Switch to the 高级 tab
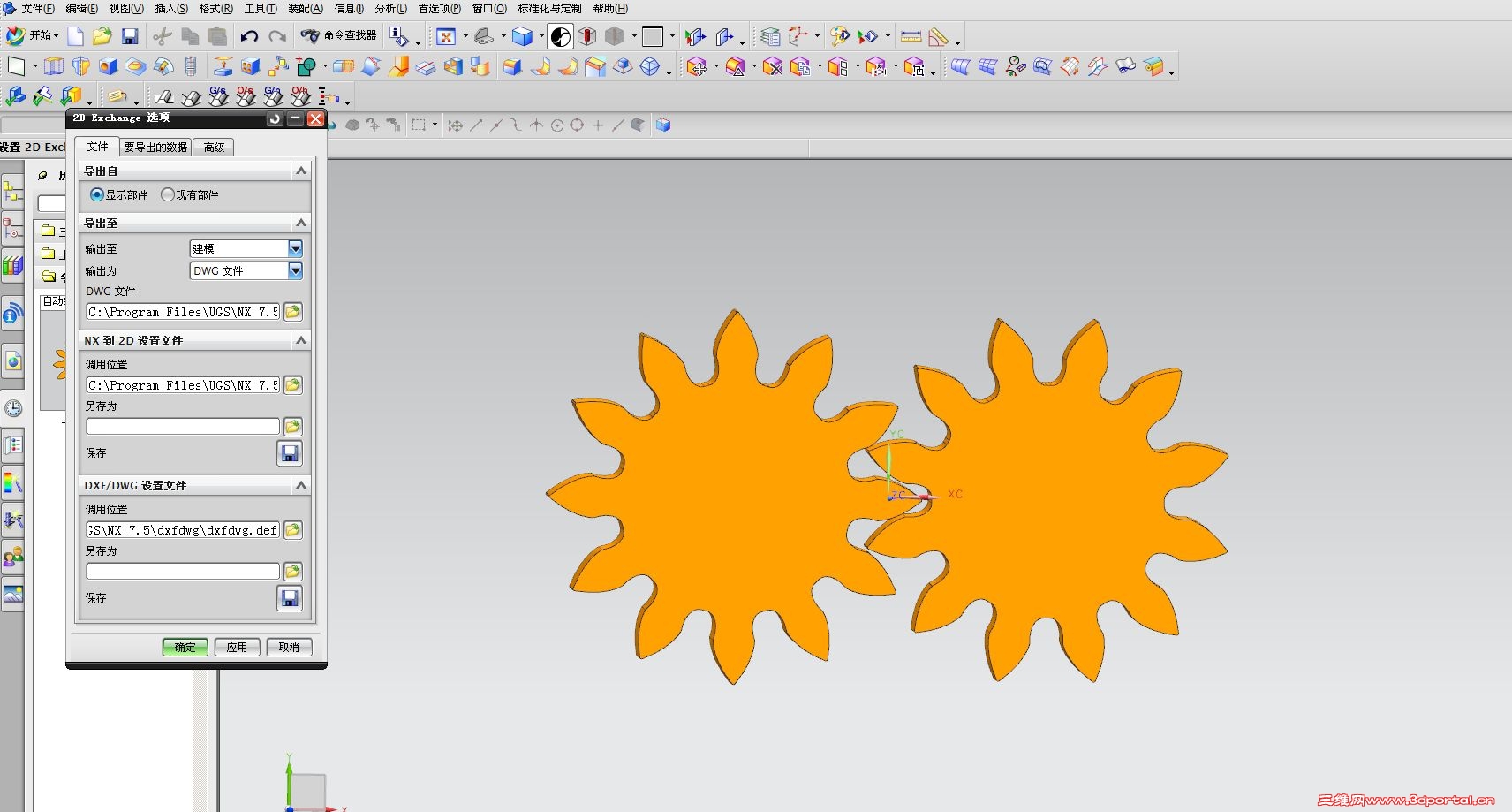1512x812 pixels. coord(214,147)
